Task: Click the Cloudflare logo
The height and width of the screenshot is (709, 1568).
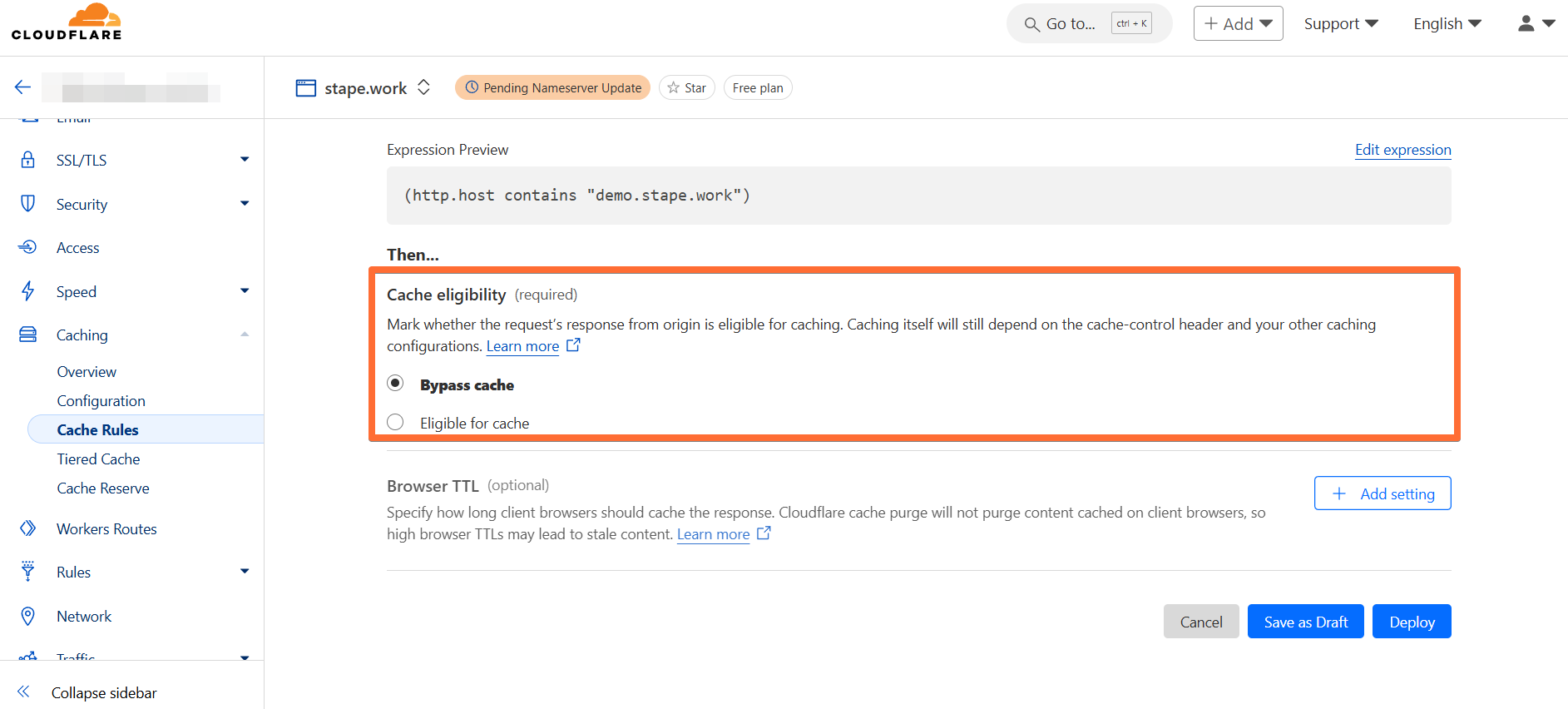Action: pos(67,22)
